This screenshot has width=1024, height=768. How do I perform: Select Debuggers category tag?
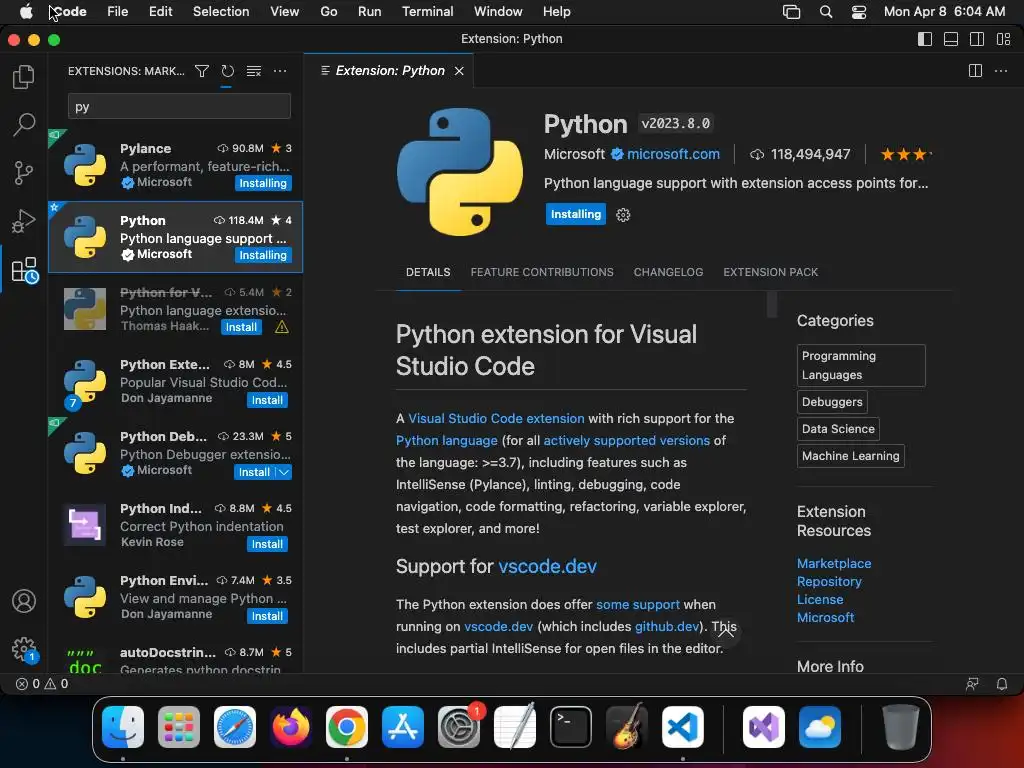click(x=832, y=402)
